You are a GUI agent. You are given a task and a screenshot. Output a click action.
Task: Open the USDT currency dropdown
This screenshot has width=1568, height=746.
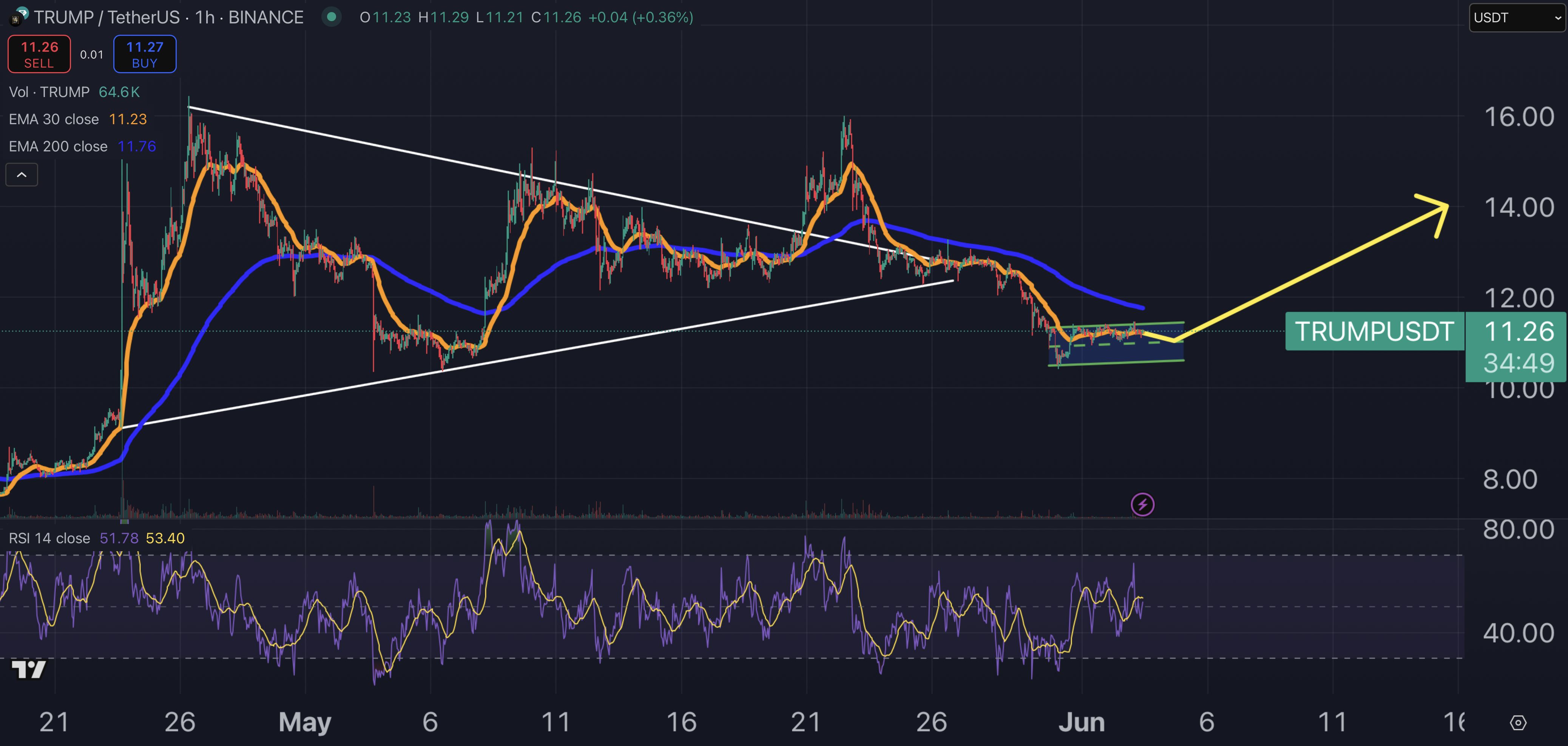pyautogui.click(x=1517, y=18)
